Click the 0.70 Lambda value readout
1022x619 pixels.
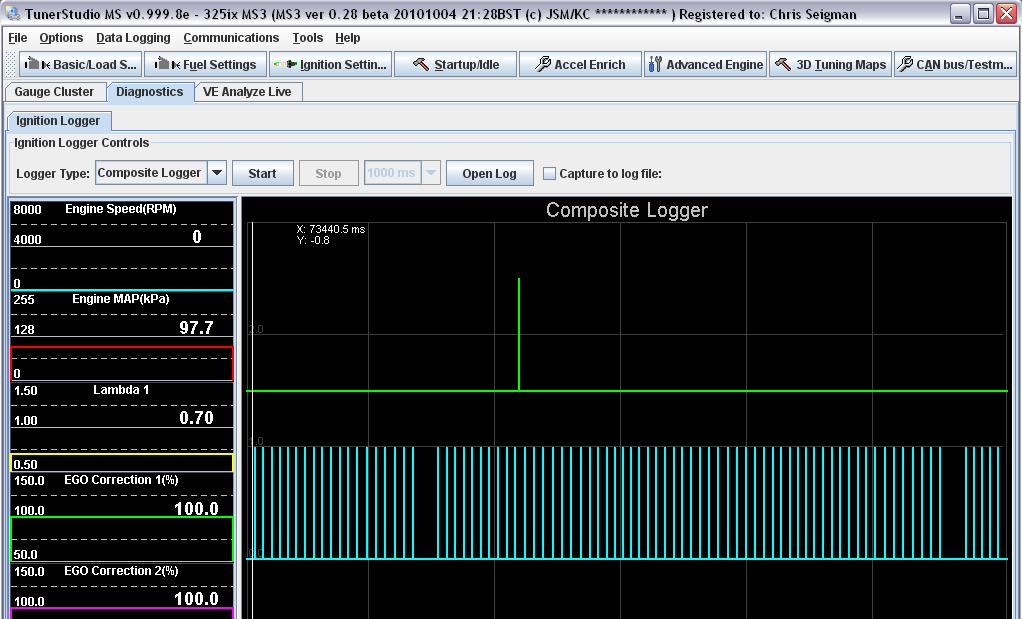pyautogui.click(x=196, y=418)
